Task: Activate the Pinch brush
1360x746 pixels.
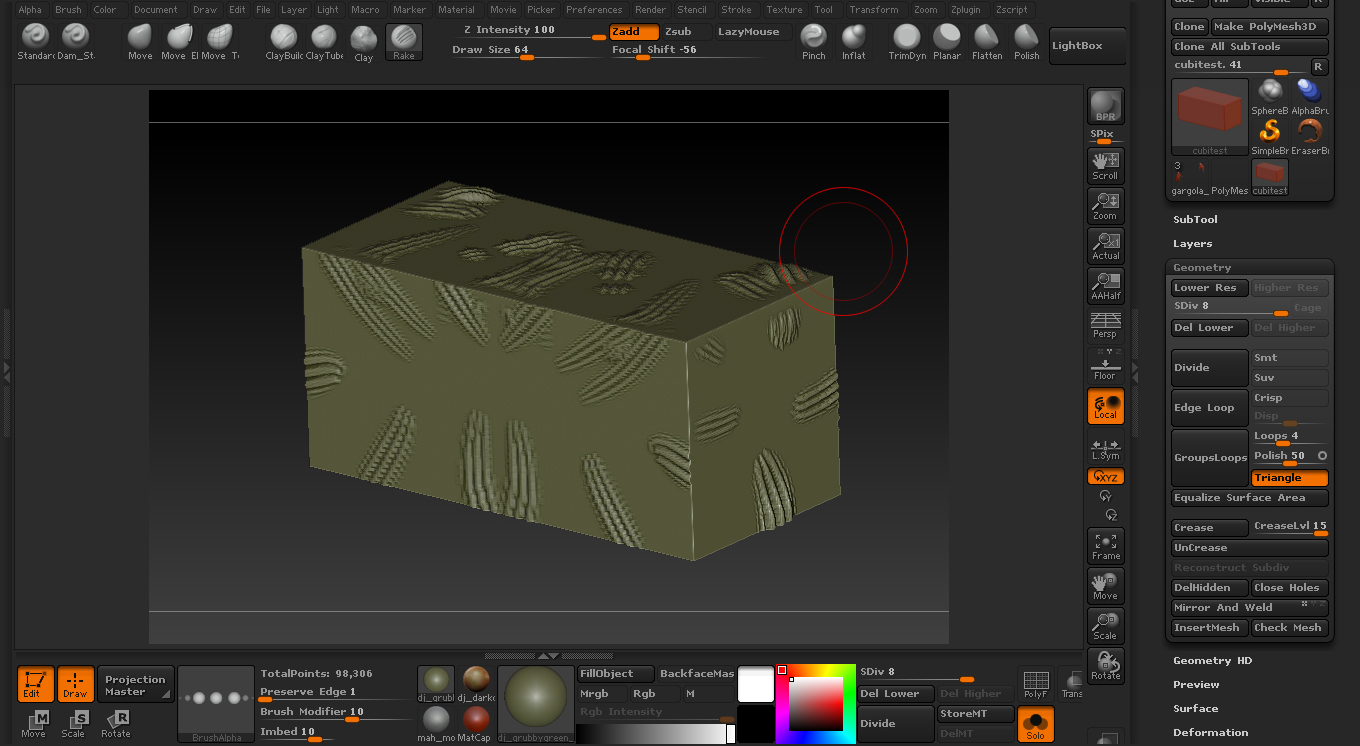Action: 813,42
